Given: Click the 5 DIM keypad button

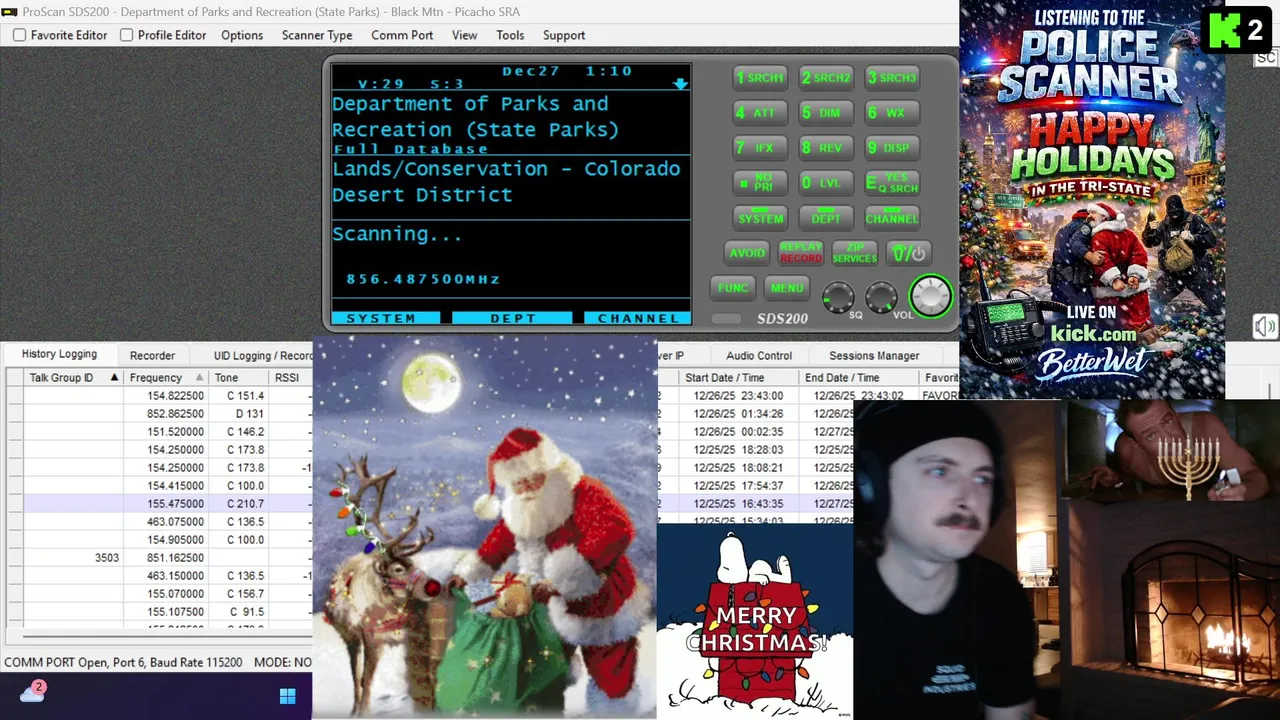Looking at the screenshot, I should tap(826, 113).
